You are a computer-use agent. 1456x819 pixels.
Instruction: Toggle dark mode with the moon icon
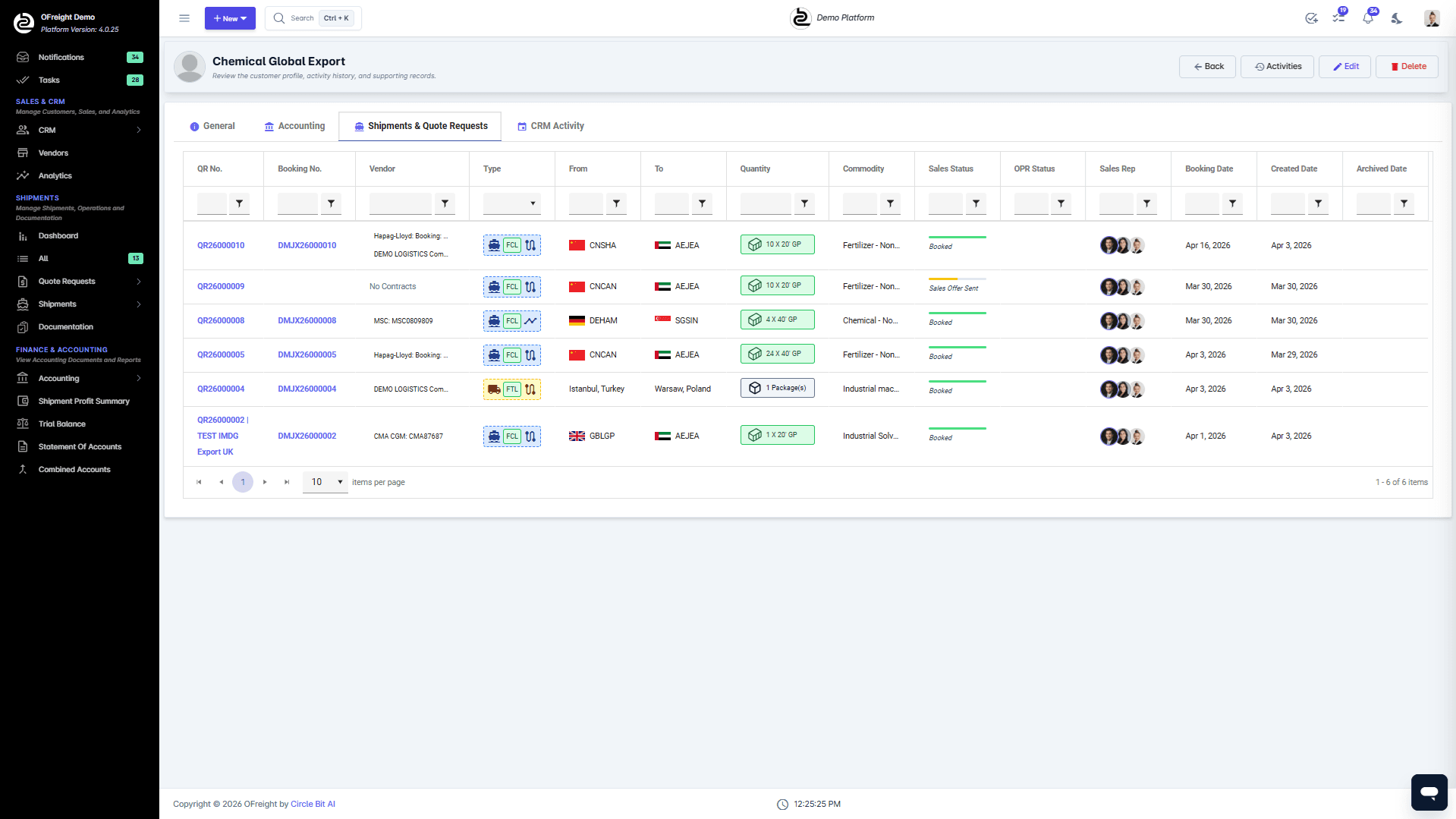click(x=1397, y=20)
